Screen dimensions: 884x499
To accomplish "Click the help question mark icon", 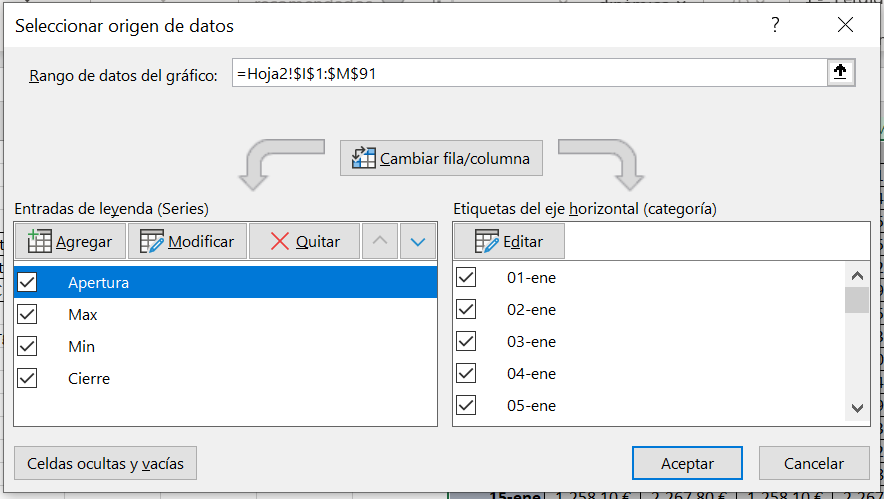I will pos(776,25).
